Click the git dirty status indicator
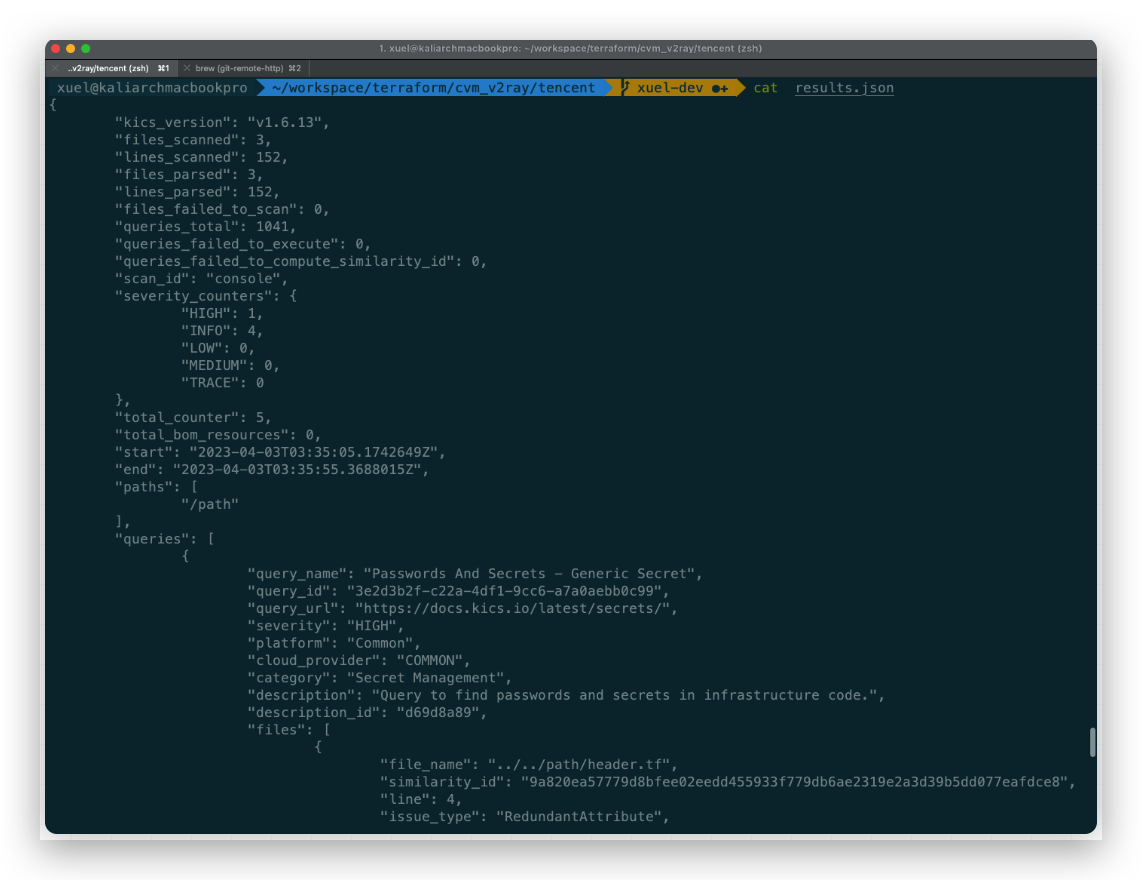 [720, 88]
